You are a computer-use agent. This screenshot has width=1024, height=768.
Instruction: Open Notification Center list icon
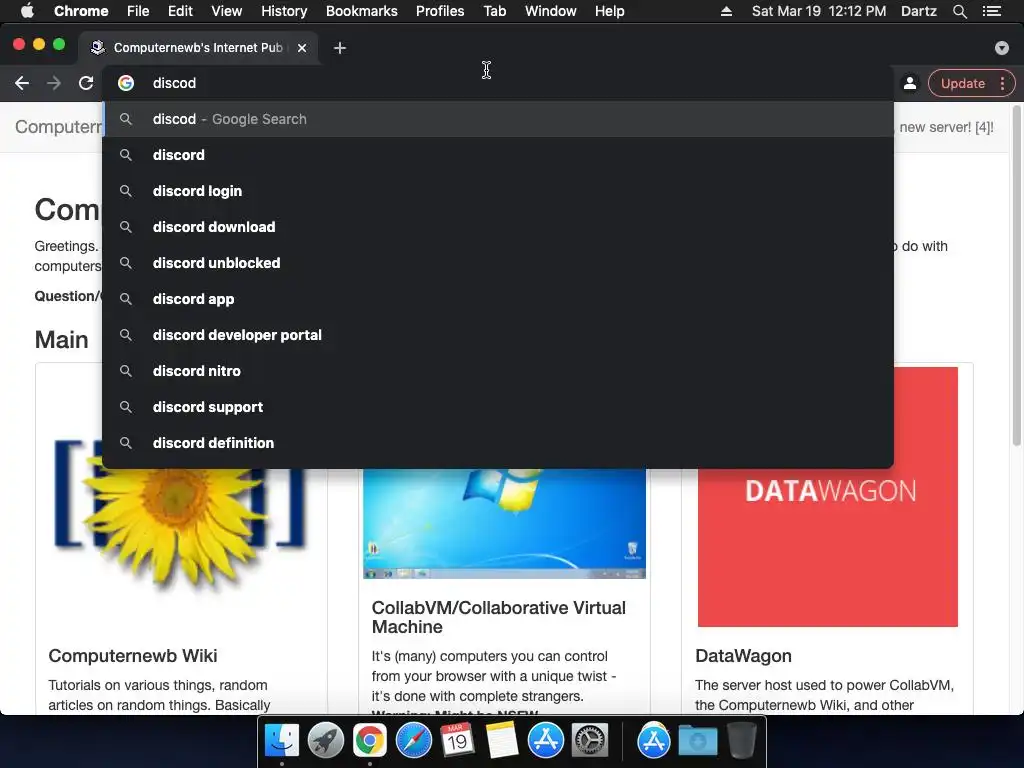click(992, 11)
